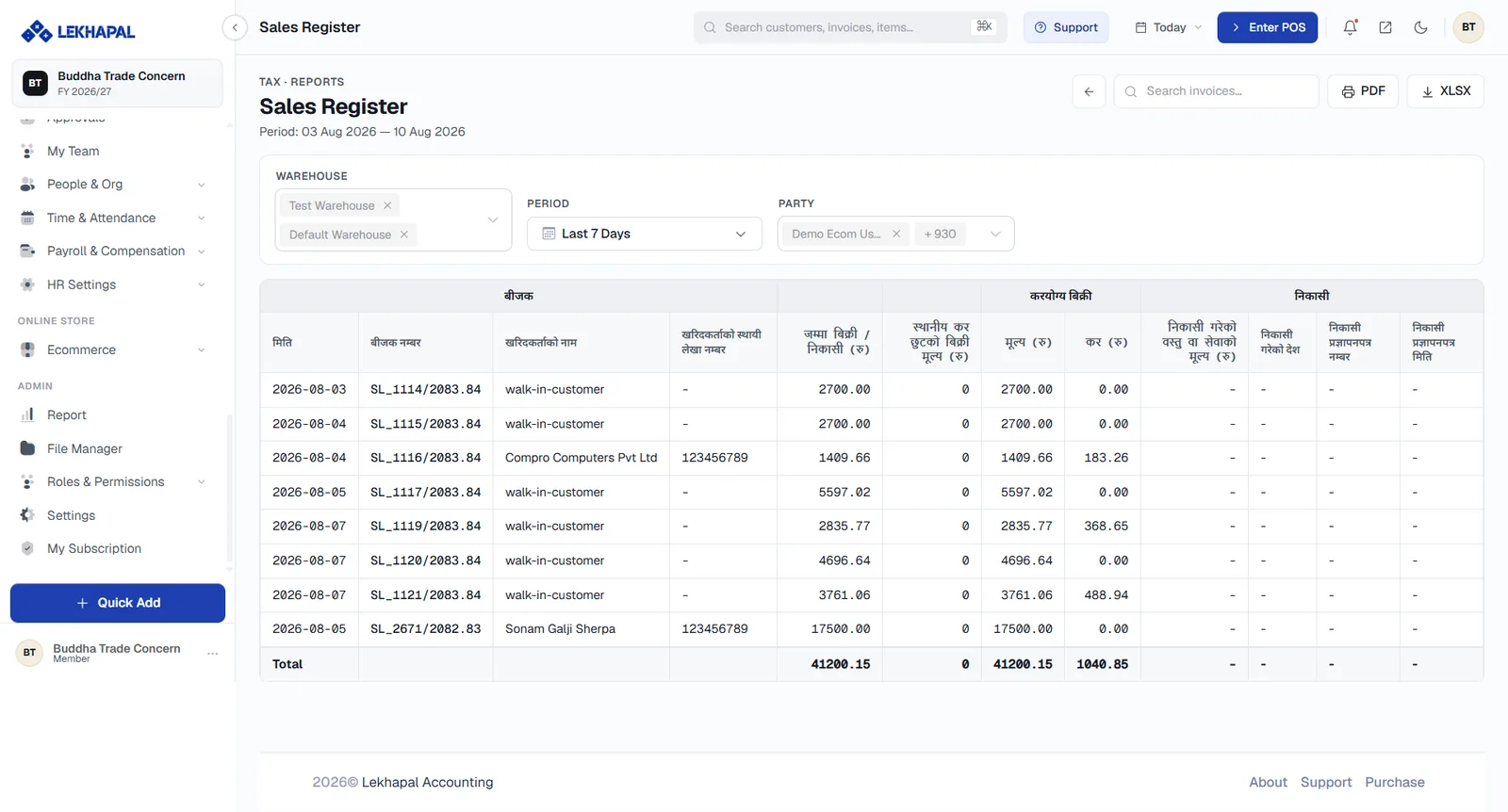The width and height of the screenshot is (1508, 812).
Task: Click the tax value 488.94
Action: [1106, 595]
